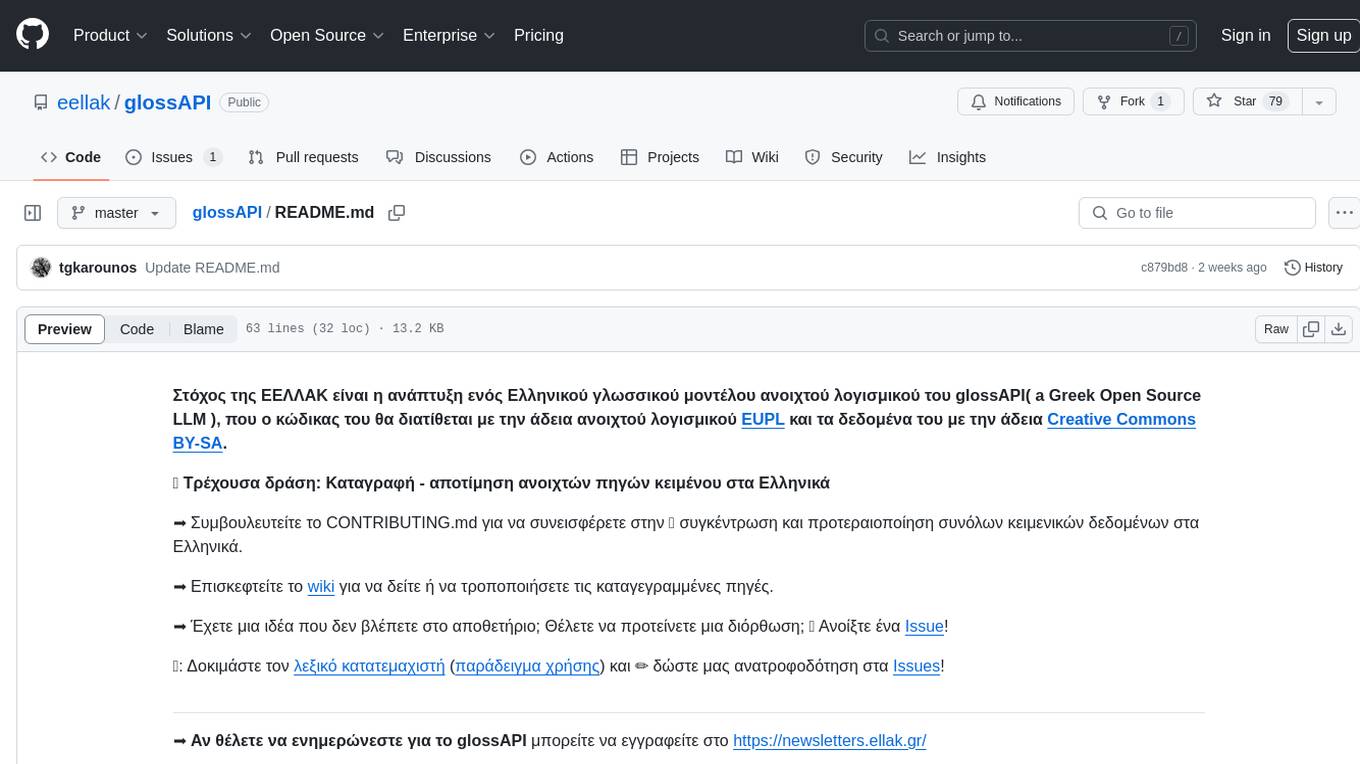The width and height of the screenshot is (1360, 764).
Task: Enable Notifications for this repository
Action: pos(1016,102)
